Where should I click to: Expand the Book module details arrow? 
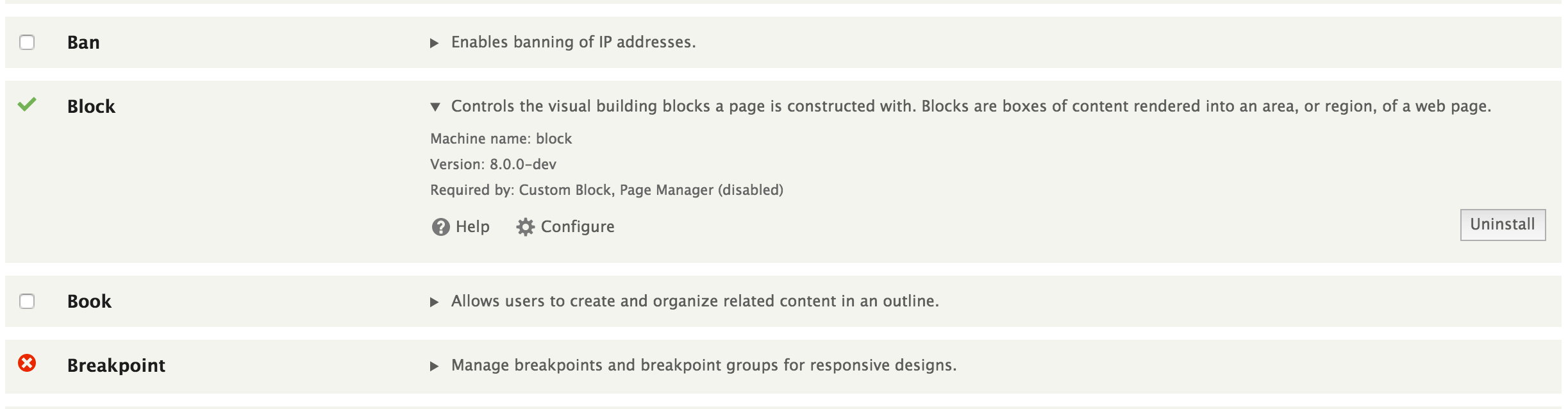[435, 302]
